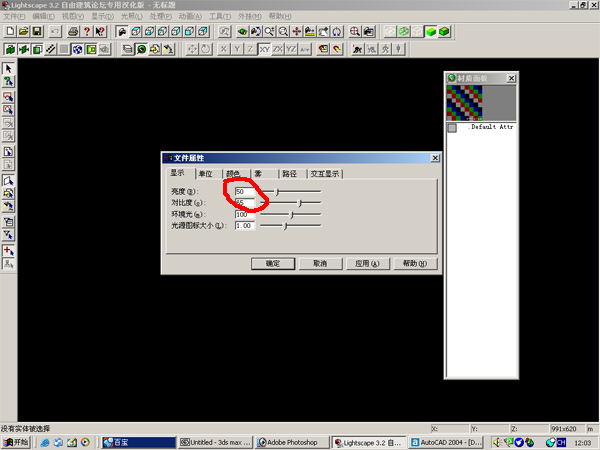This screenshot has width=600, height=450.
Task: Click the context help arrow-question icon
Action: (100, 31)
